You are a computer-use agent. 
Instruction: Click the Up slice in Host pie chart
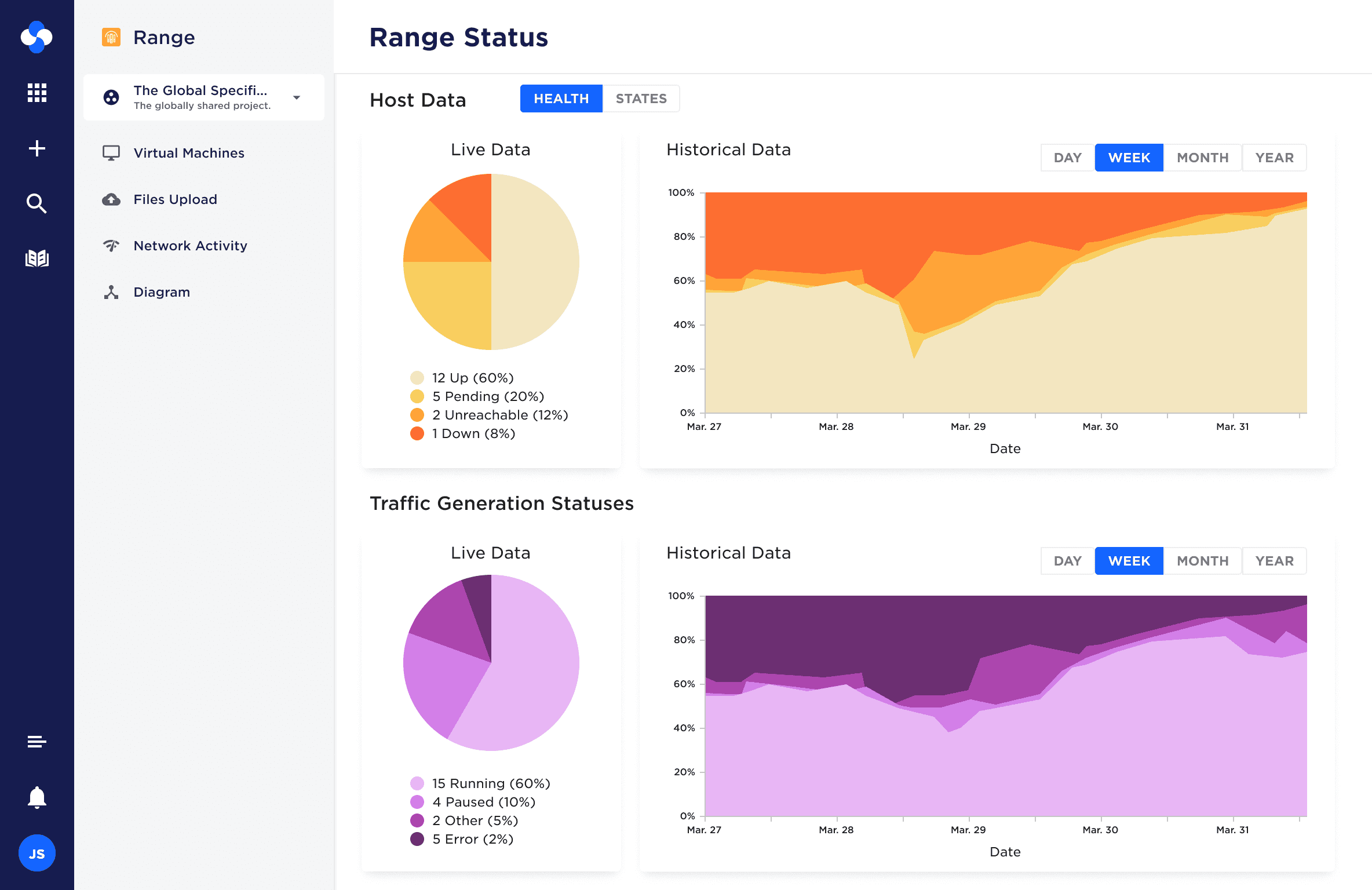pos(536,262)
